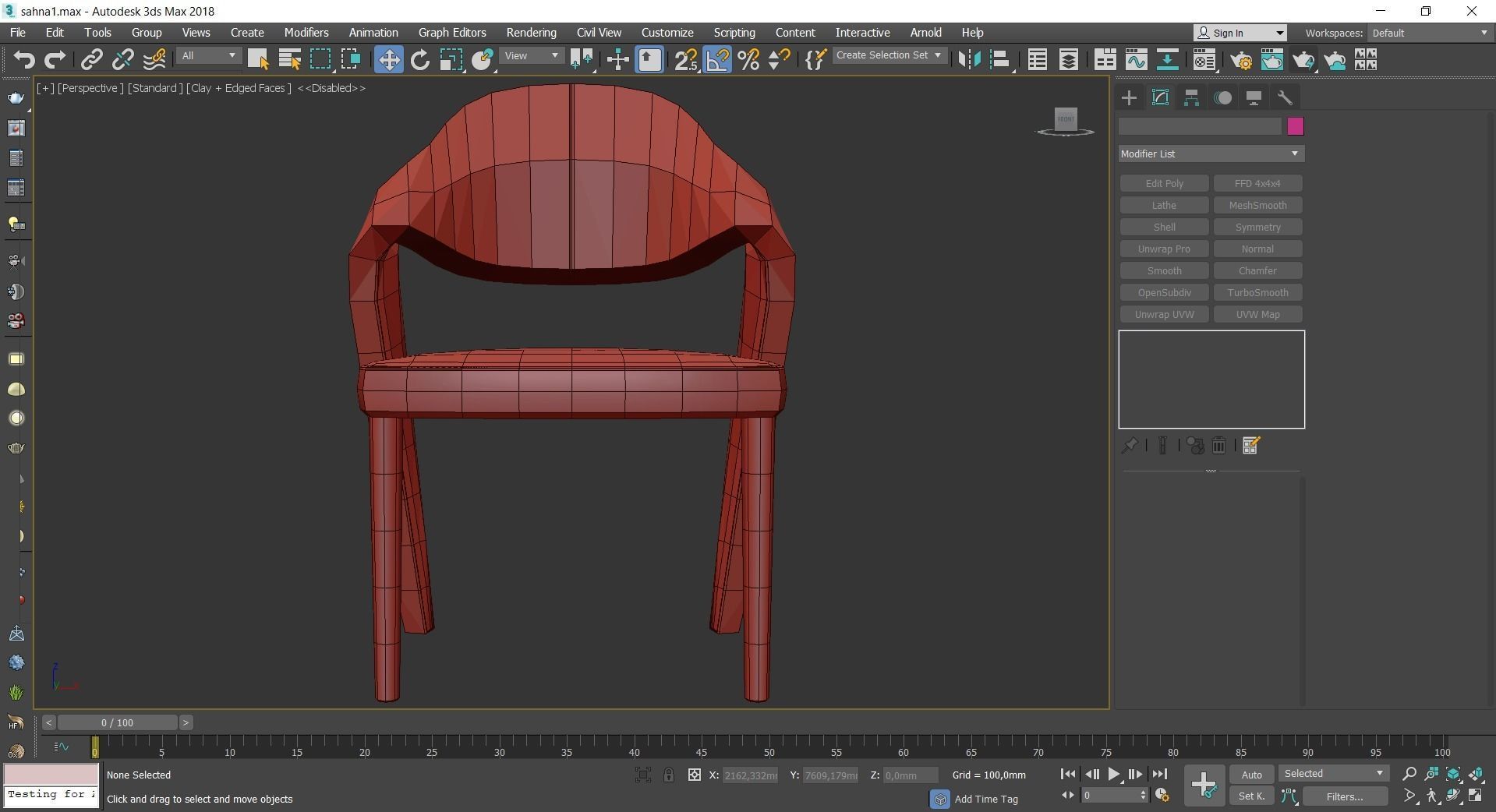Image resolution: width=1496 pixels, height=812 pixels.
Task: Open Render Setup teapot icon
Action: click(x=1241, y=60)
